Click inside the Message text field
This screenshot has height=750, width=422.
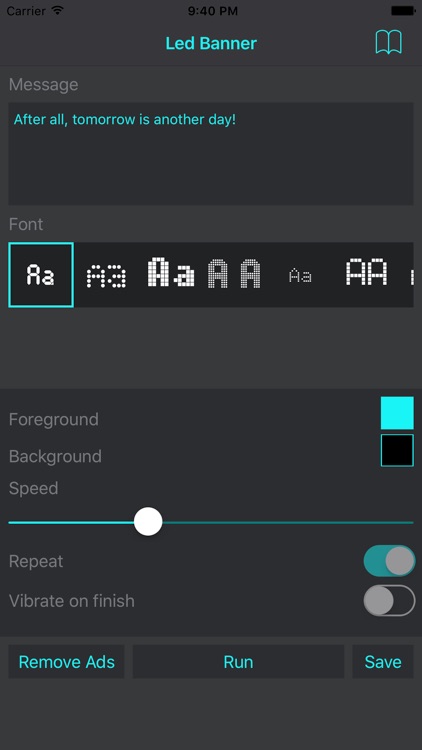pyautogui.click(x=211, y=154)
